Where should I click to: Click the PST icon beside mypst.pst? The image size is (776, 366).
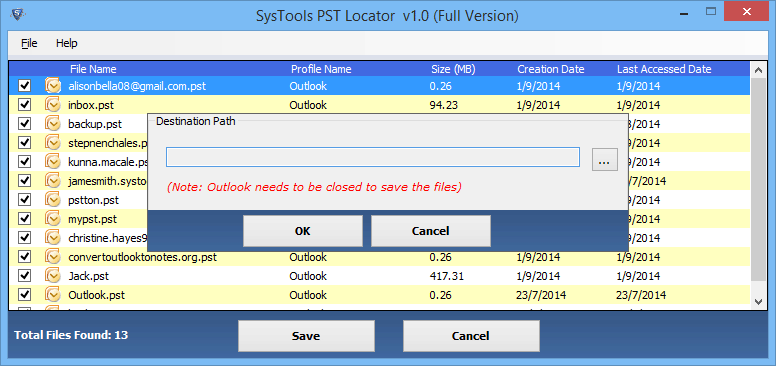(x=53, y=219)
